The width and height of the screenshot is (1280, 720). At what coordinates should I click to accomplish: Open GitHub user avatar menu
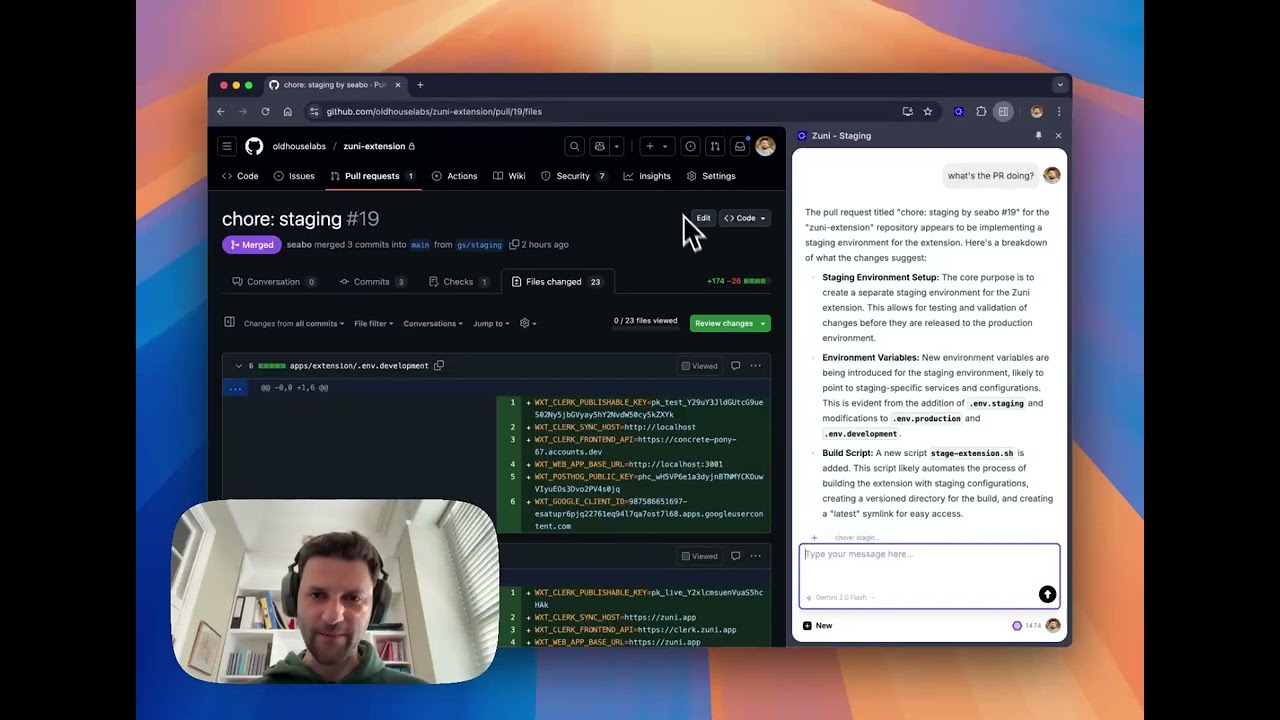(765, 146)
